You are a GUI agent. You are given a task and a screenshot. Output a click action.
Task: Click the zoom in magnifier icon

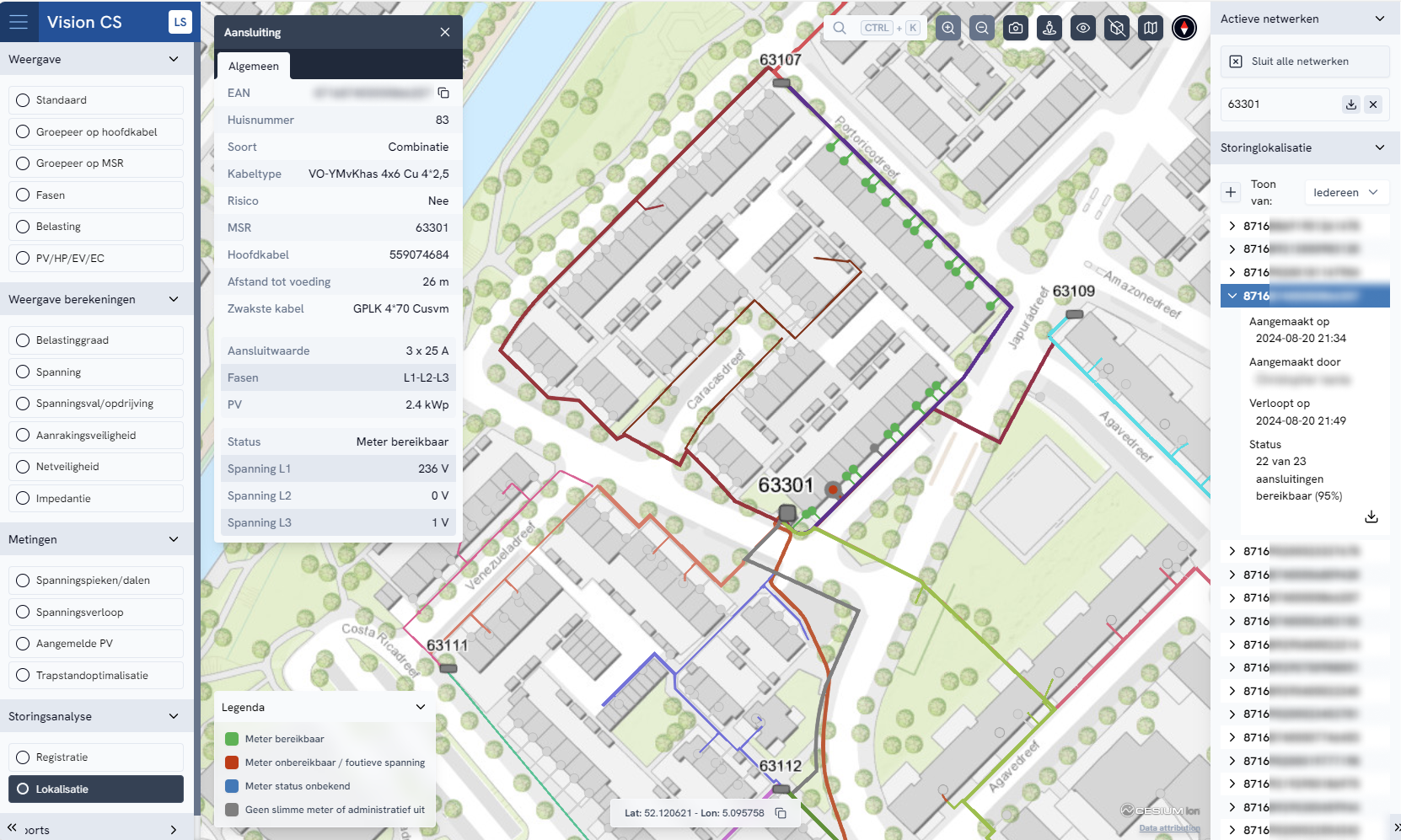(x=948, y=28)
